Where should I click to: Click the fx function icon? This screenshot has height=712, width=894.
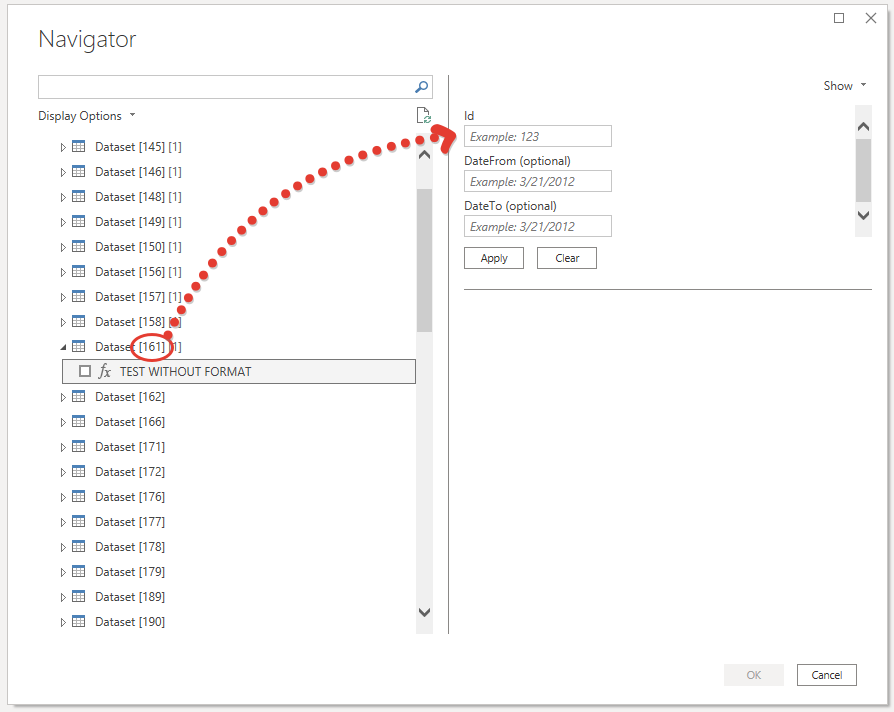105,372
